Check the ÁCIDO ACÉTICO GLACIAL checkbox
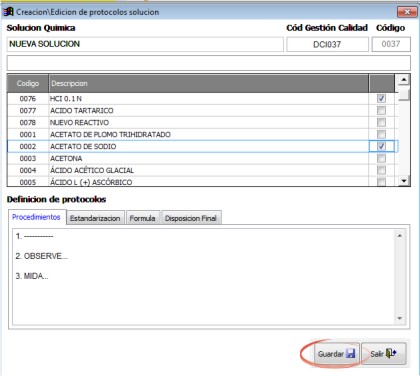Image resolution: width=420 pixels, height=376 pixels. coord(381,170)
